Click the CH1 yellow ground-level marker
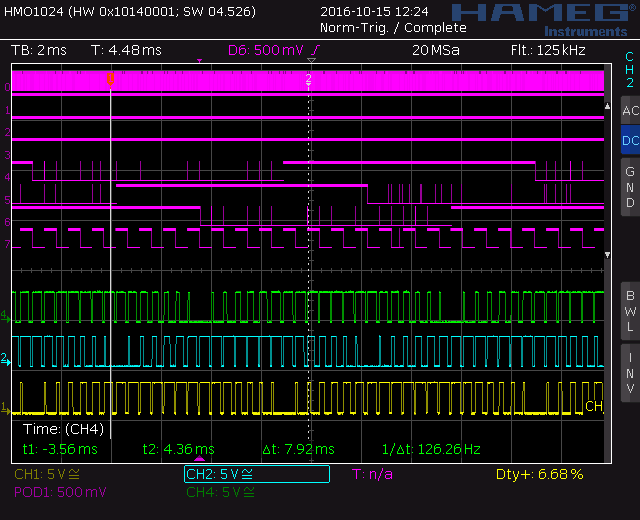640x520 pixels. tap(5, 408)
